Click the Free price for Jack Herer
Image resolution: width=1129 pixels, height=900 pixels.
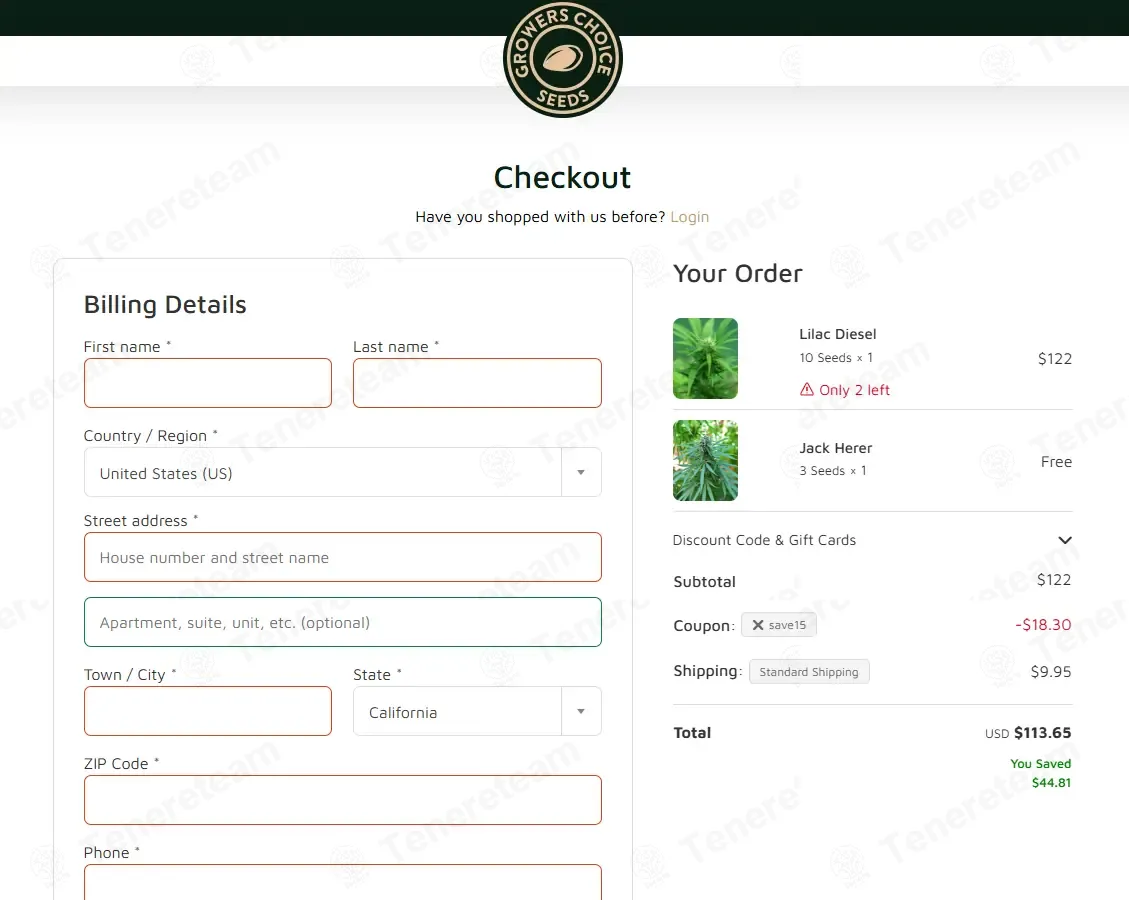pyautogui.click(x=1056, y=462)
